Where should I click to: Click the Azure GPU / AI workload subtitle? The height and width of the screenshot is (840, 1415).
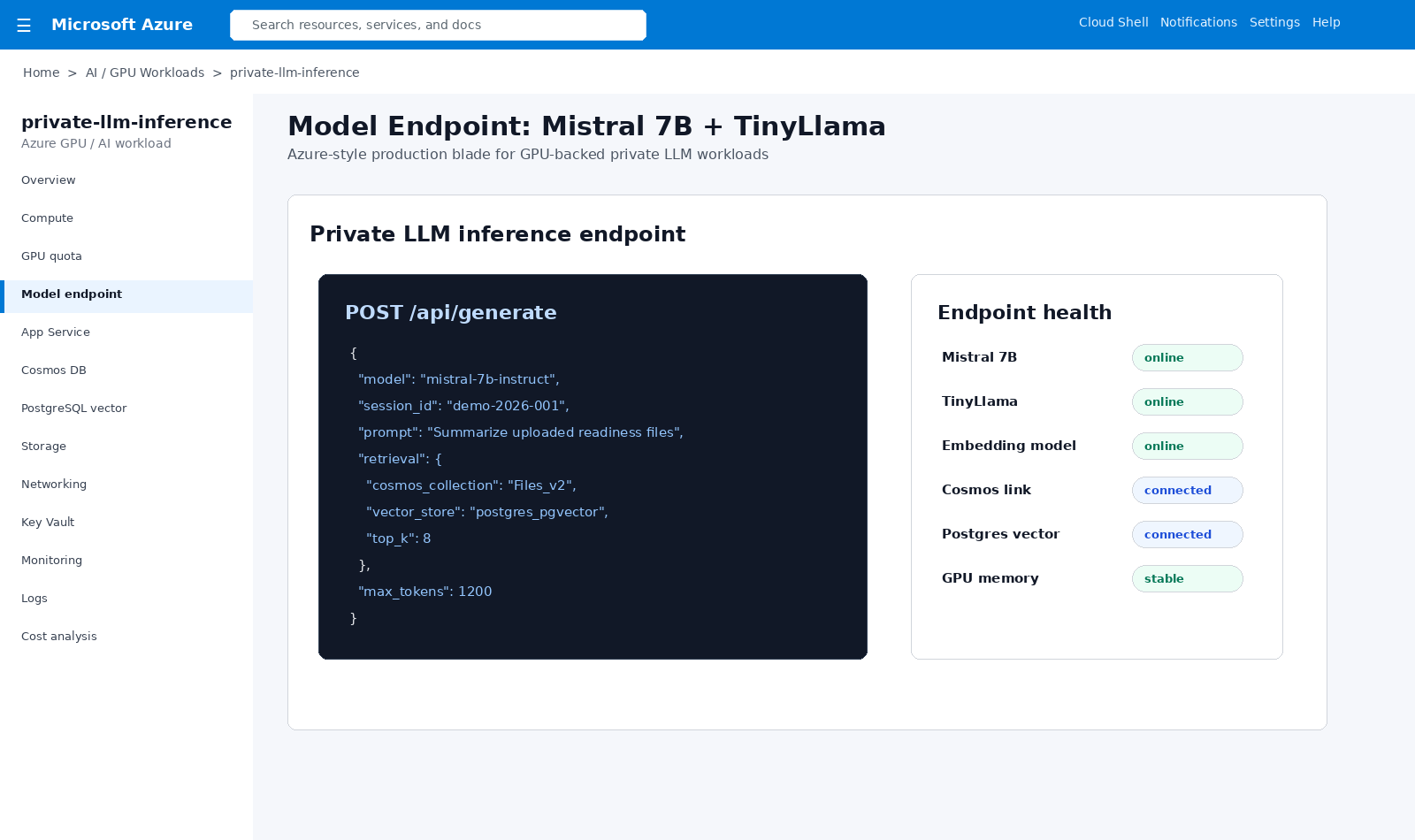click(96, 143)
